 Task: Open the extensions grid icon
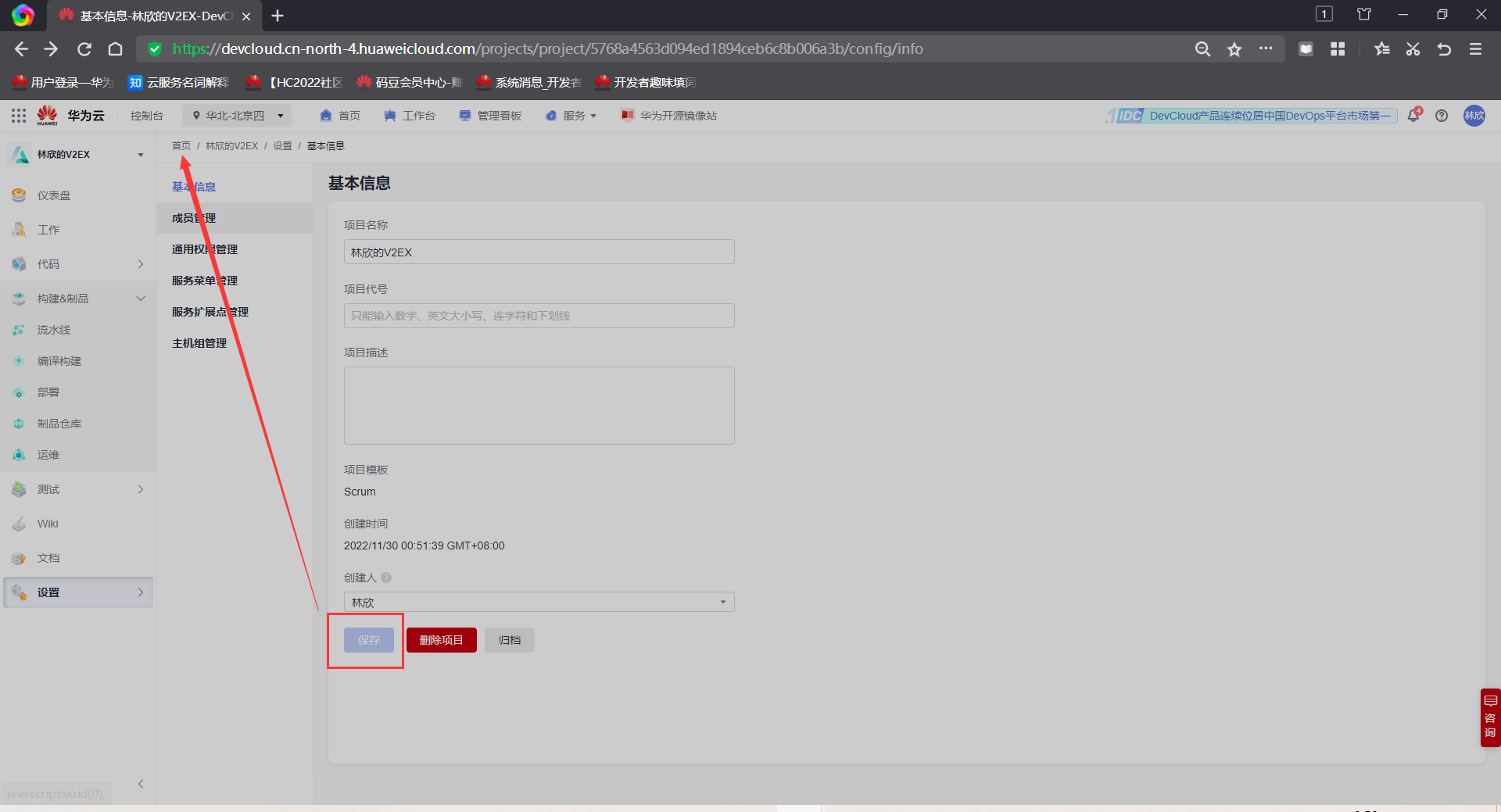click(1338, 49)
